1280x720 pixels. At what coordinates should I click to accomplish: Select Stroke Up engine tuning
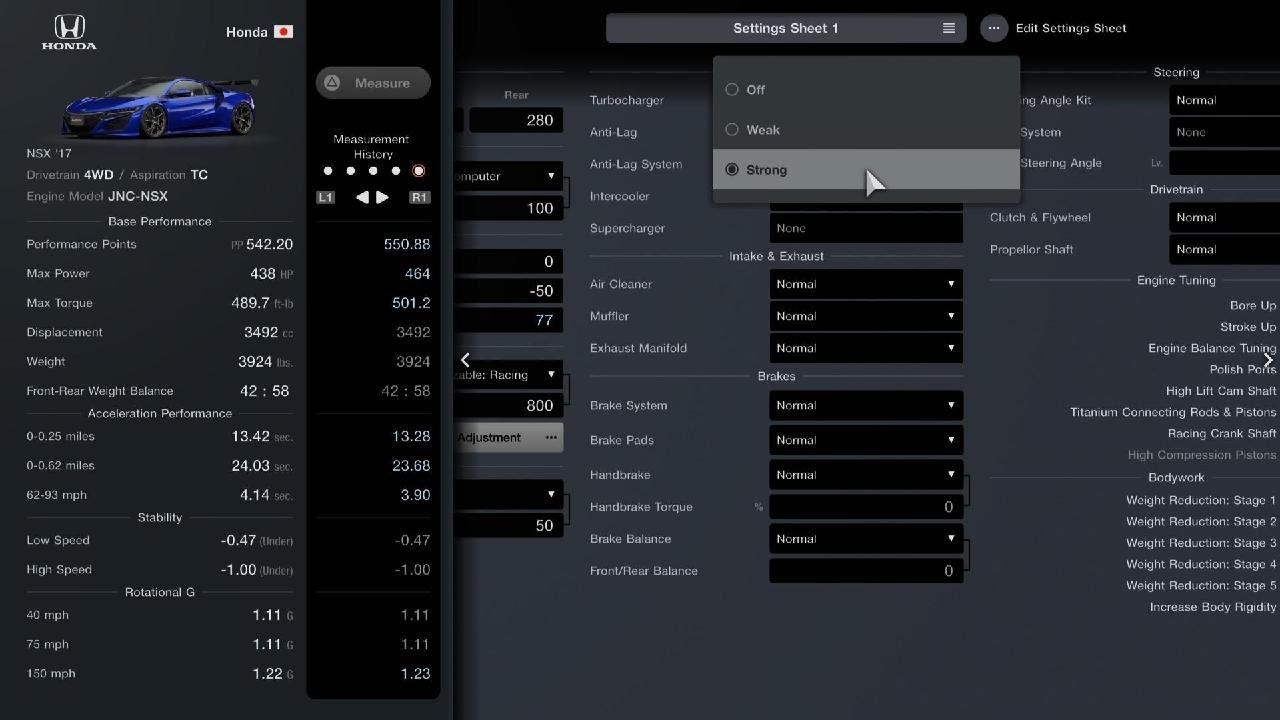coord(1248,327)
